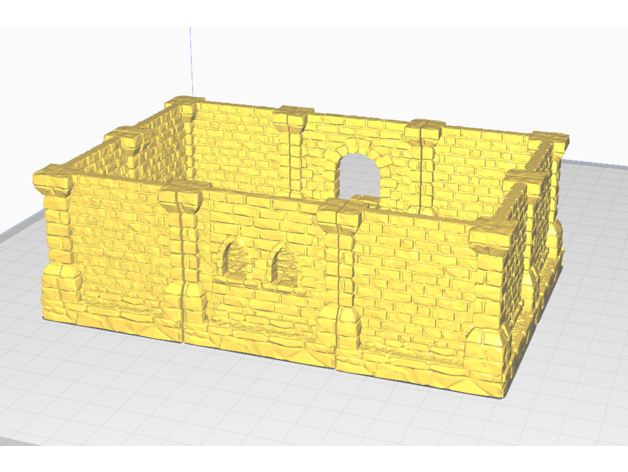Click the back wall pillar left of archway
This screenshot has height=472, width=628.
297,150
